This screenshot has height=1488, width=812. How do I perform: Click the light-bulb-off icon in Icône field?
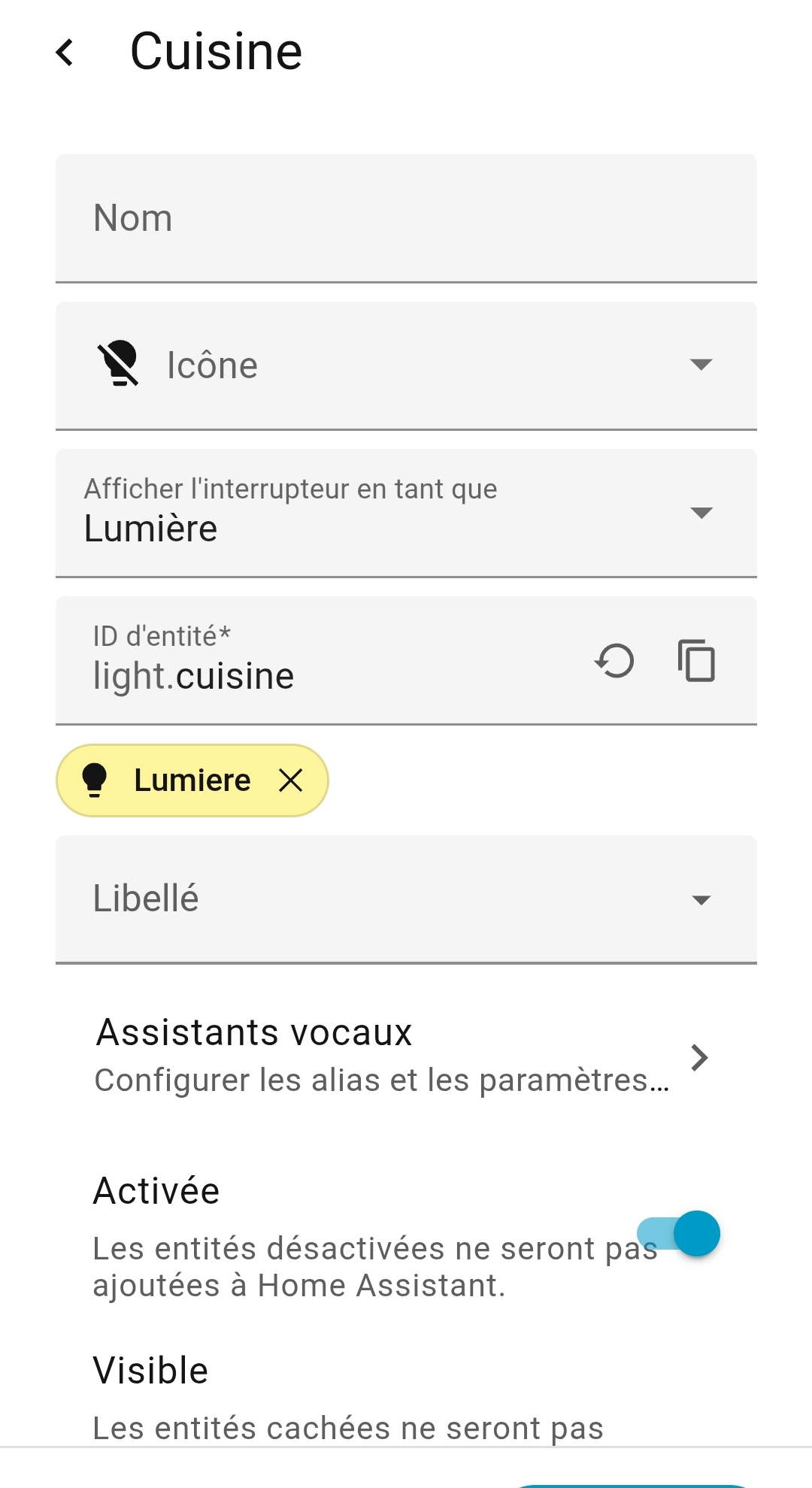click(118, 364)
